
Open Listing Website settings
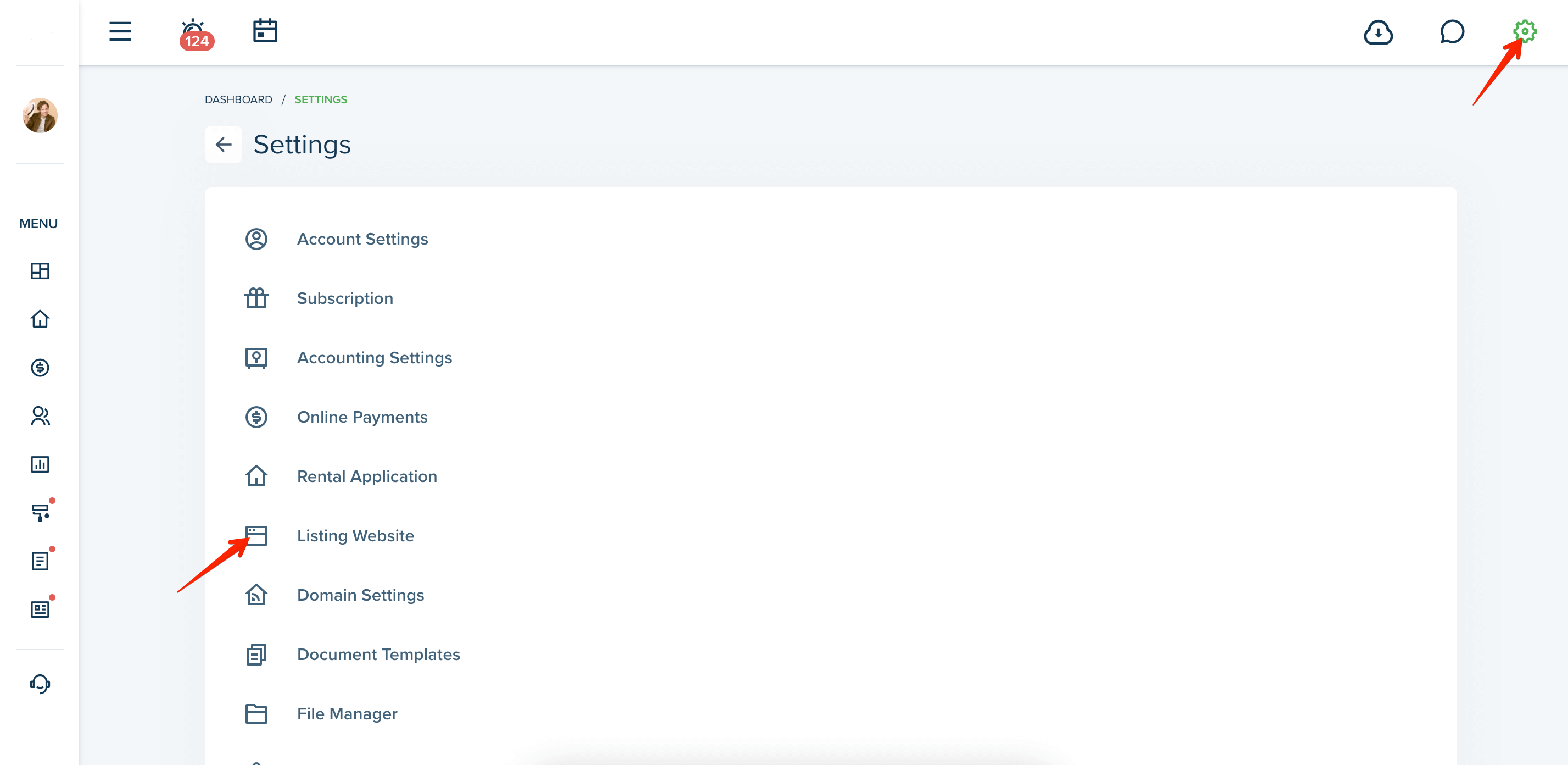click(x=355, y=536)
